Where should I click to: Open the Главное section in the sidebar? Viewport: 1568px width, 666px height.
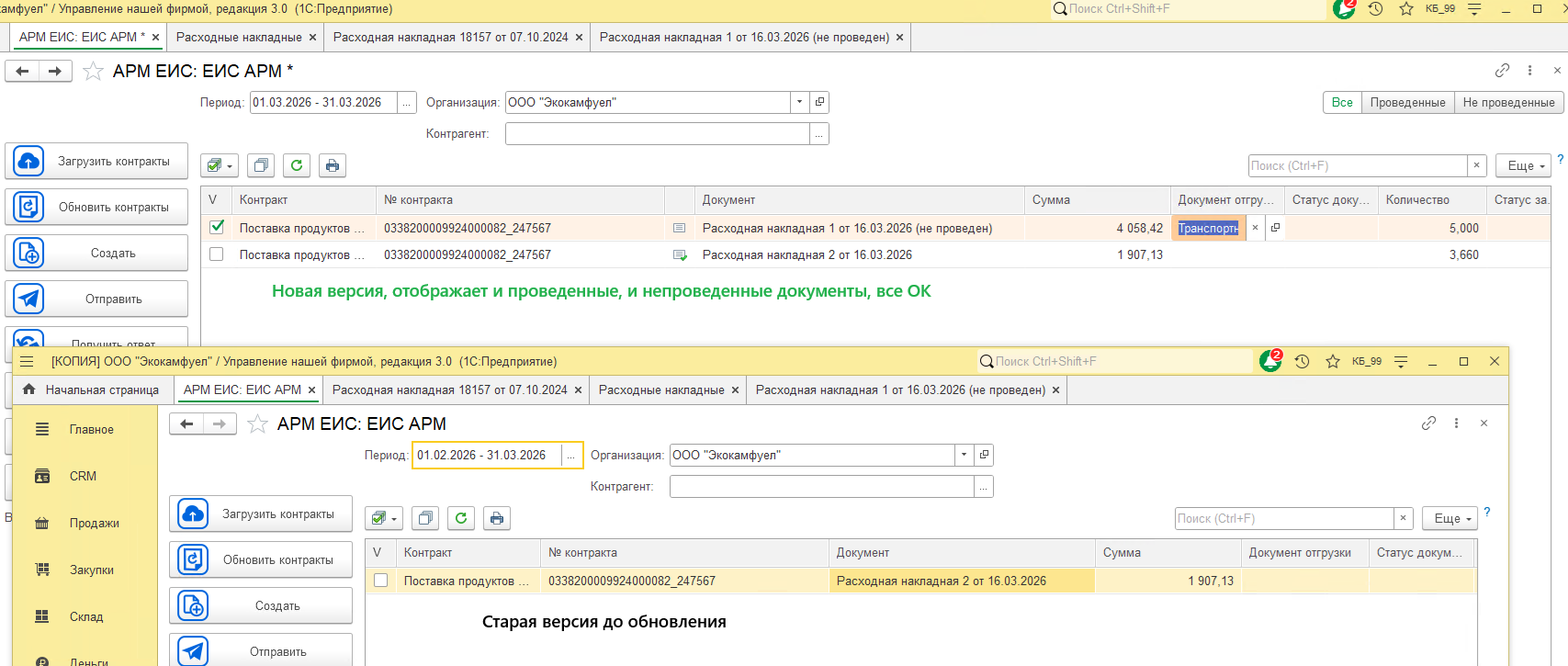[91, 430]
